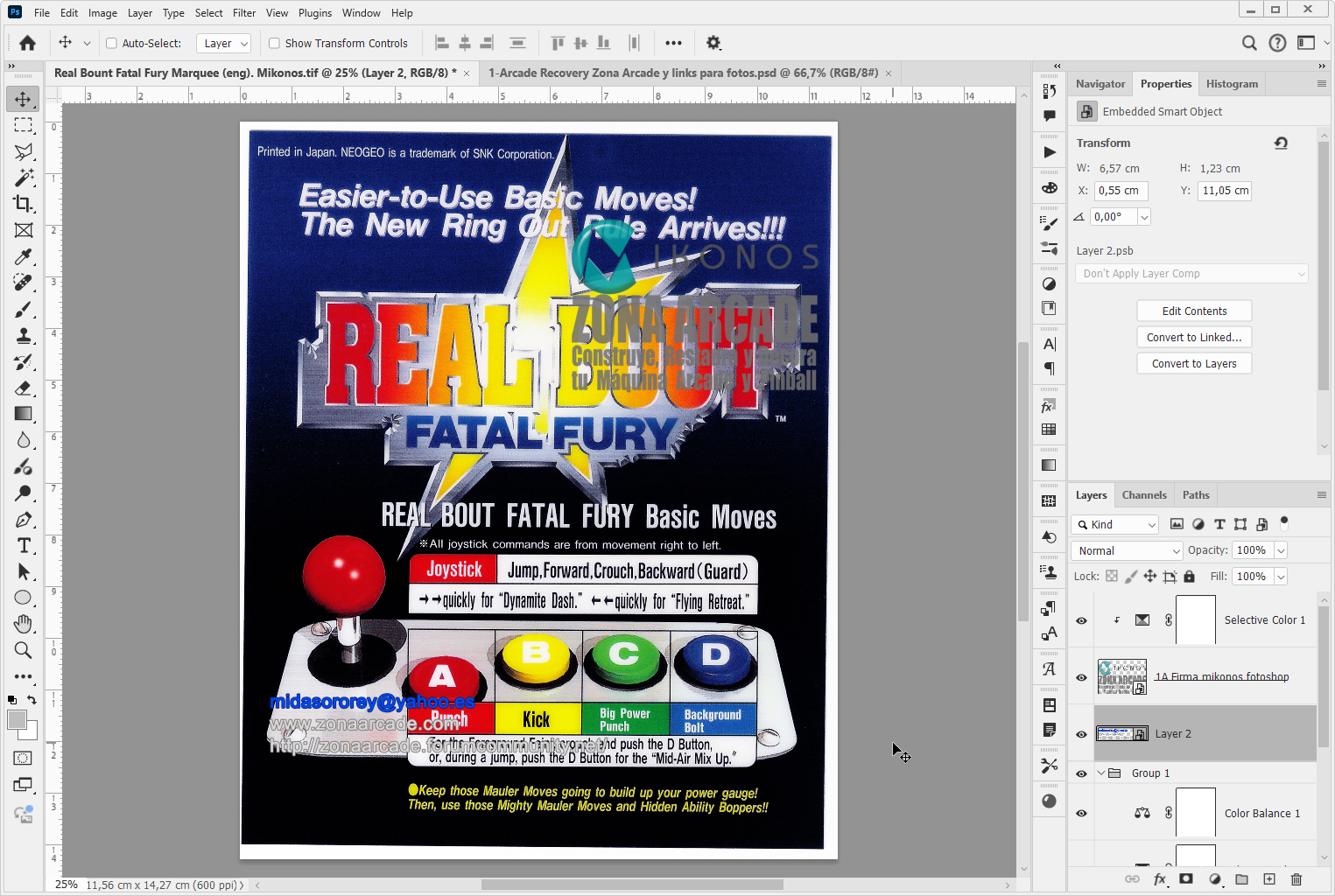Image resolution: width=1335 pixels, height=896 pixels.
Task: Enable the Auto-Select checkbox
Action: pyautogui.click(x=111, y=43)
